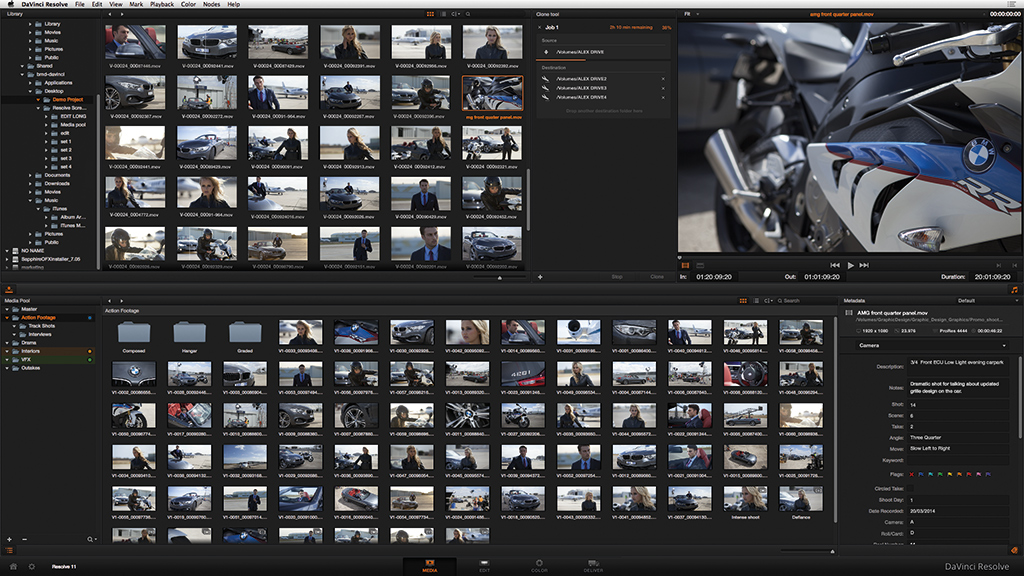The image size is (1024, 576).
Task: Click the Keyword metadata field
Action: (x=957, y=460)
